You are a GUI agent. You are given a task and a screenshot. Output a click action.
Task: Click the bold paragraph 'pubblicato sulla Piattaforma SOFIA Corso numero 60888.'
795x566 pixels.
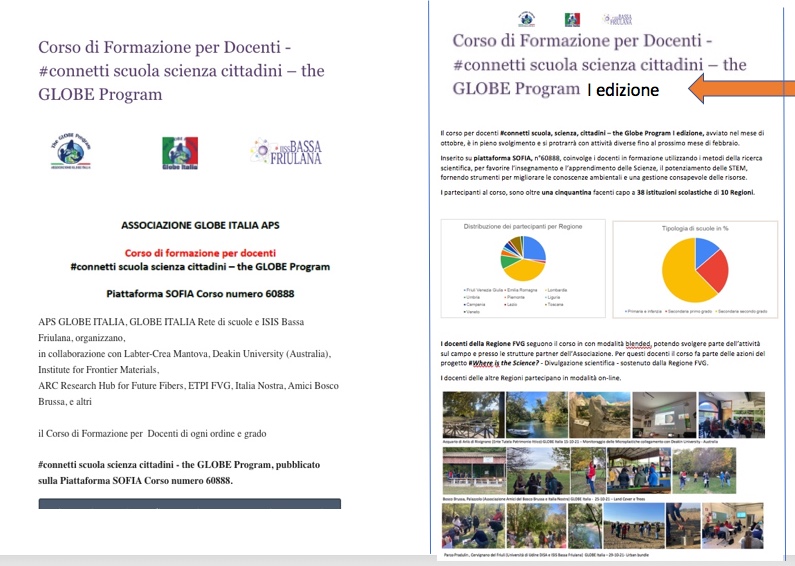179,473
